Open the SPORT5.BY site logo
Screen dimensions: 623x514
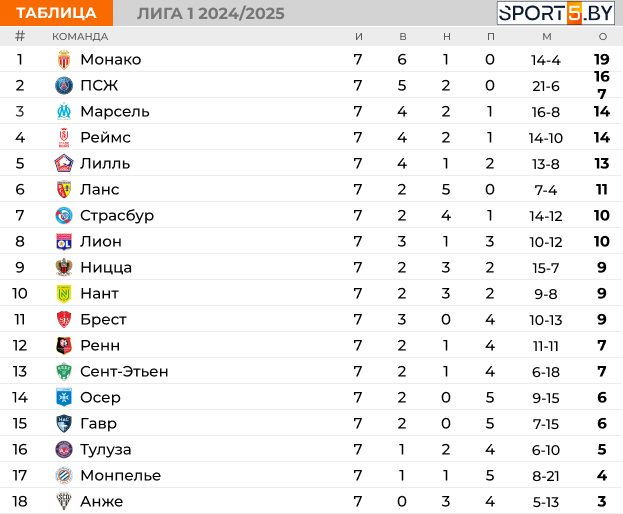(555, 13)
